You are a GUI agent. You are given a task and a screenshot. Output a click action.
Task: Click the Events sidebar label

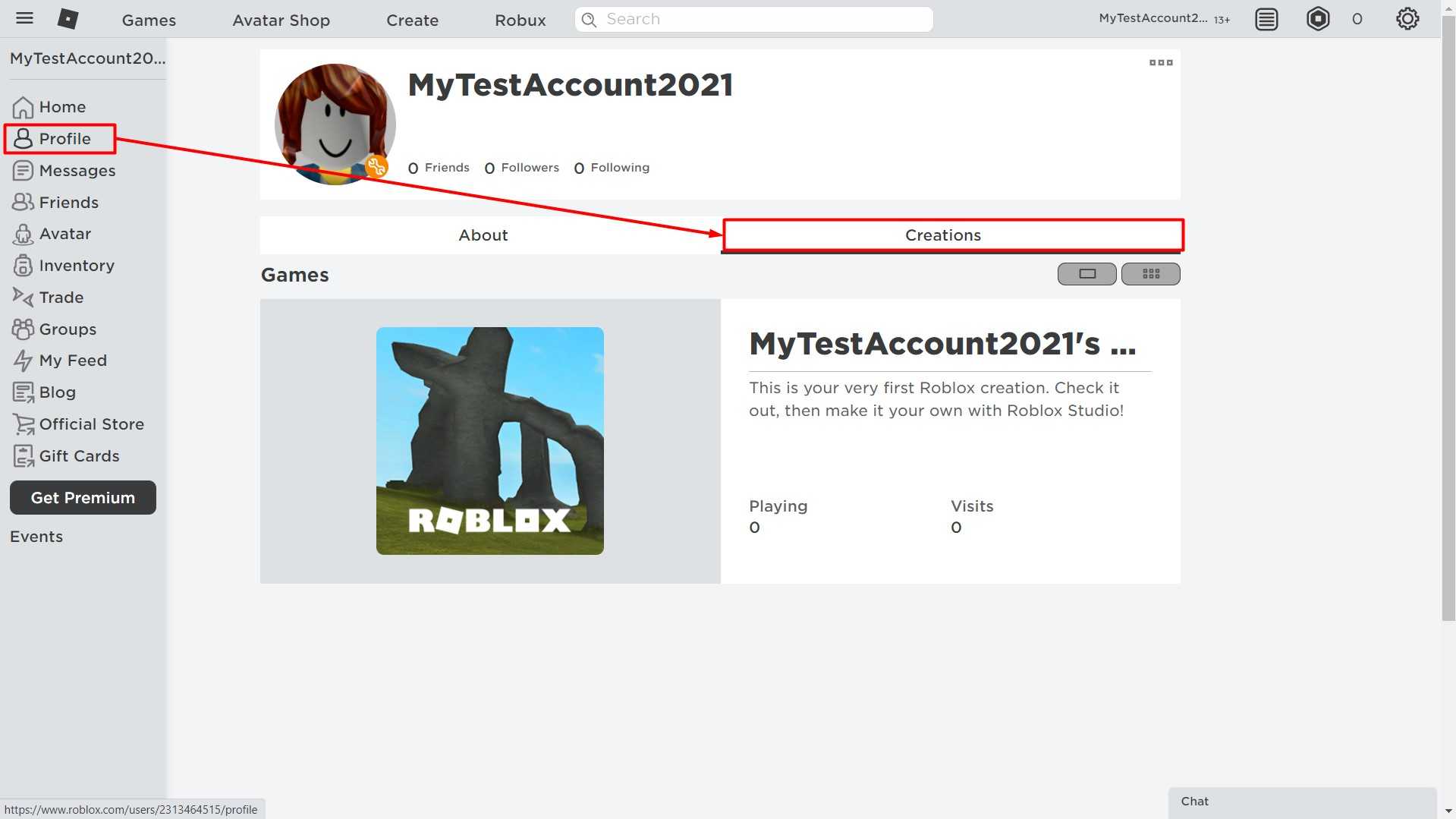pyautogui.click(x=36, y=537)
